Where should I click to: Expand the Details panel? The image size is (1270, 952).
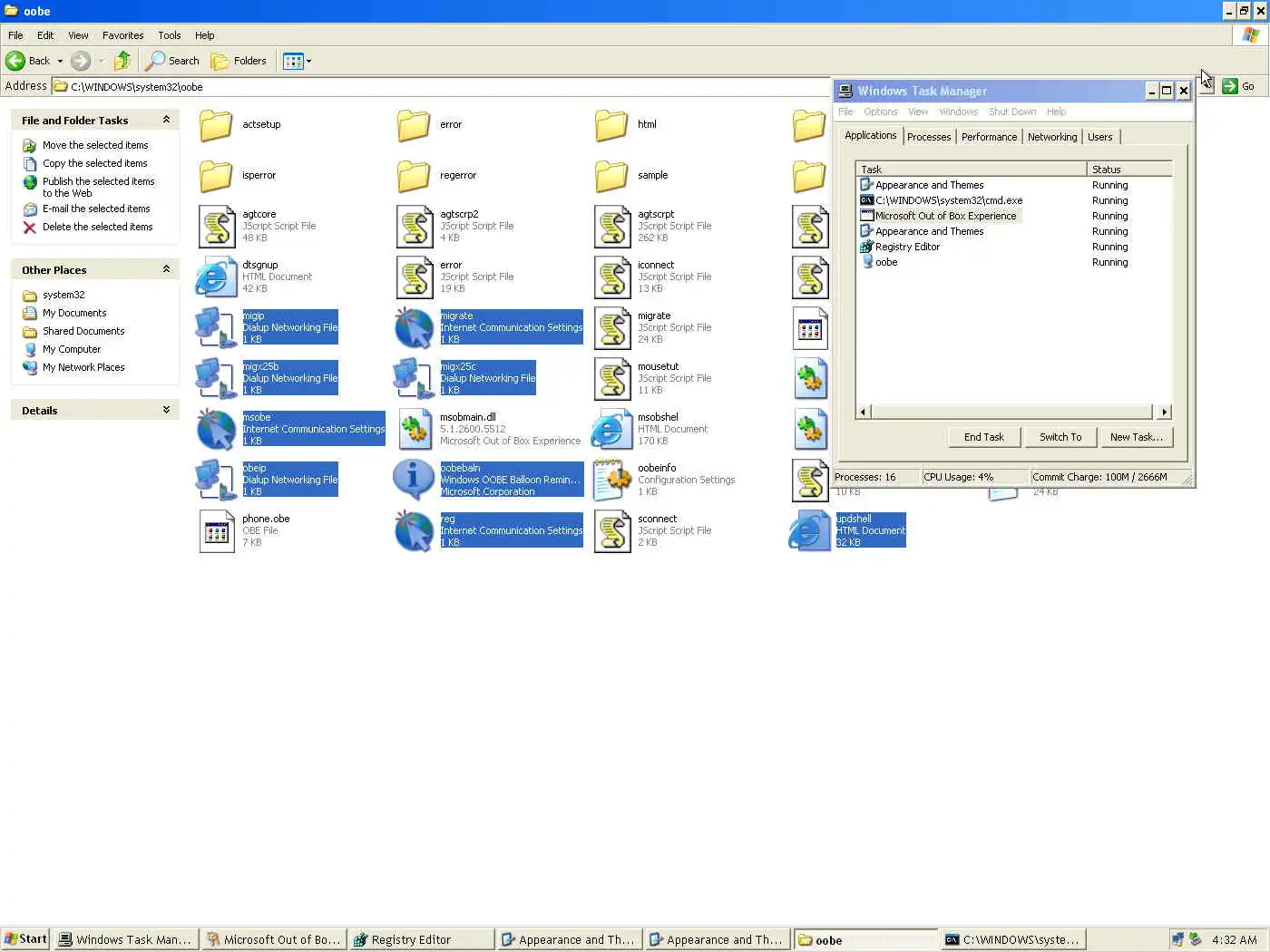[166, 410]
